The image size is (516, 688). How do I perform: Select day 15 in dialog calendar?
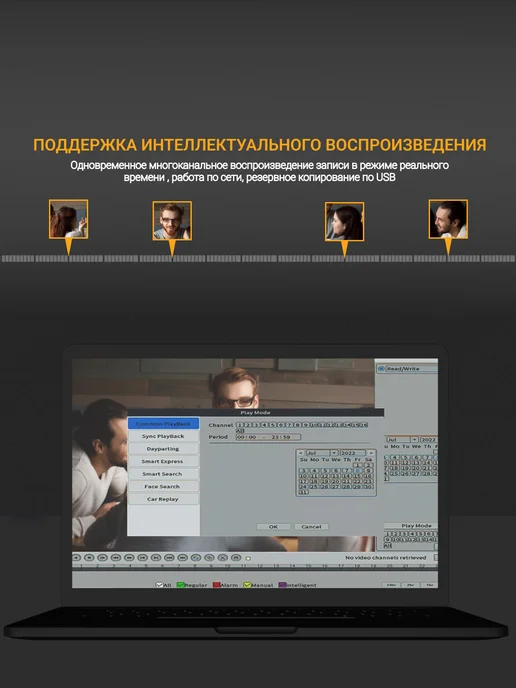[358, 476]
